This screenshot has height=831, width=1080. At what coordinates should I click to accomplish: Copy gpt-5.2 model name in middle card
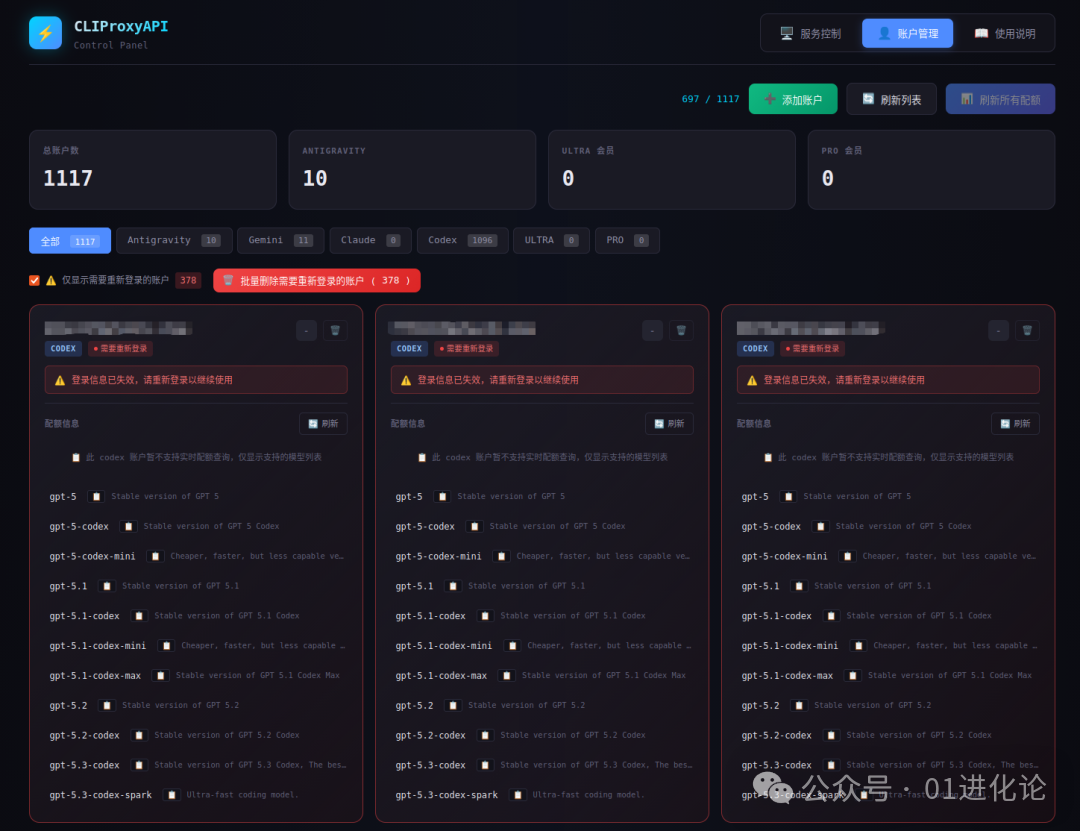pos(453,706)
